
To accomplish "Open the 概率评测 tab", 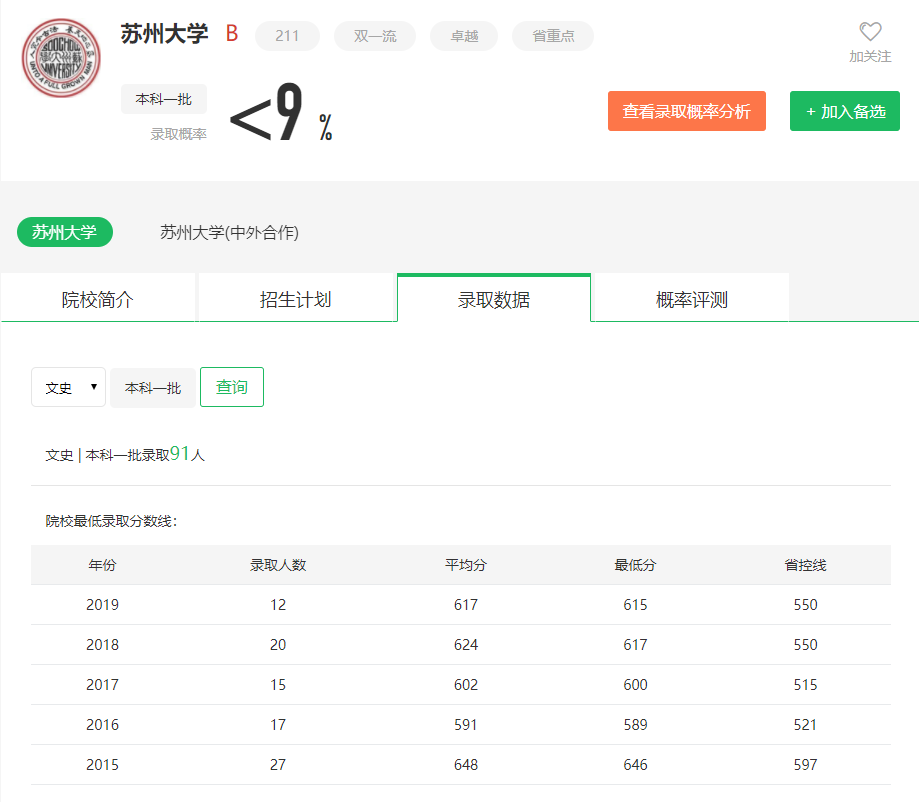I will pyautogui.click(x=692, y=299).
